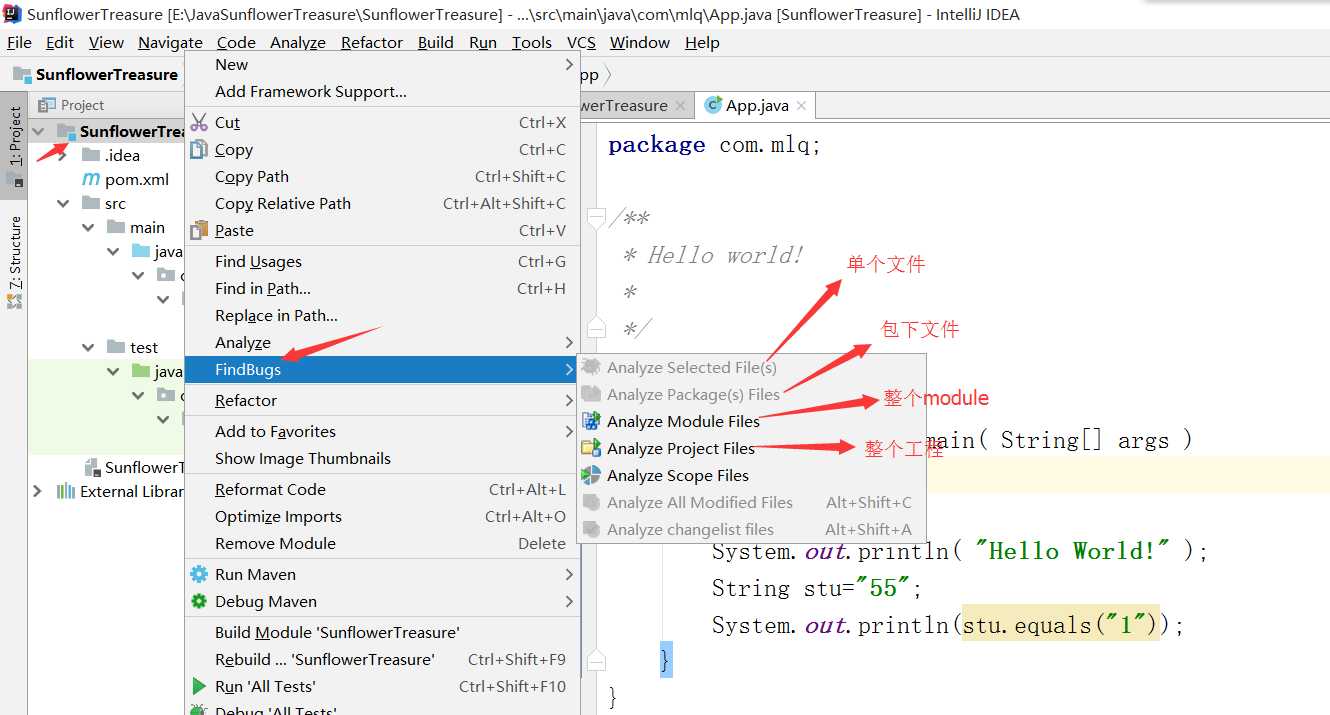Choose Analyze Module Files
The width and height of the screenshot is (1330, 715).
coord(752,421)
